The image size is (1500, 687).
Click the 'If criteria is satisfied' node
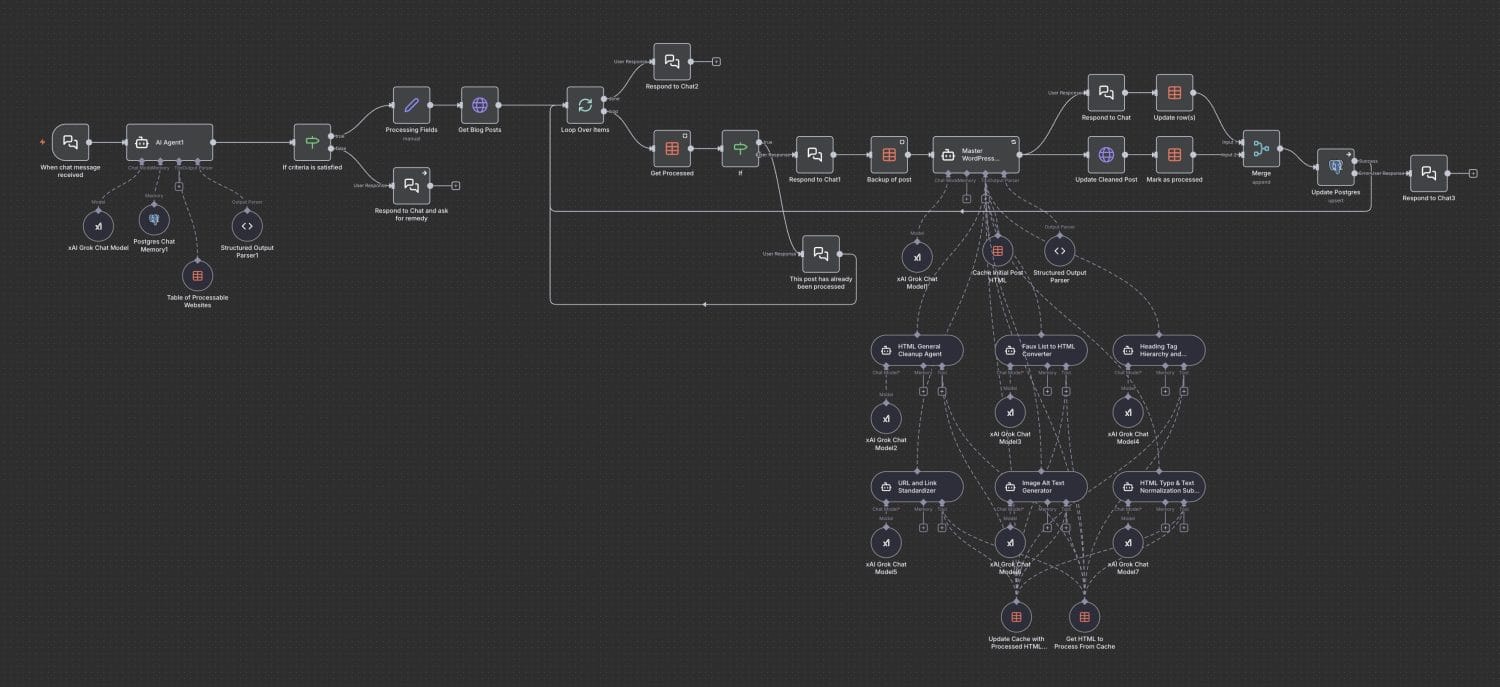(x=312, y=142)
